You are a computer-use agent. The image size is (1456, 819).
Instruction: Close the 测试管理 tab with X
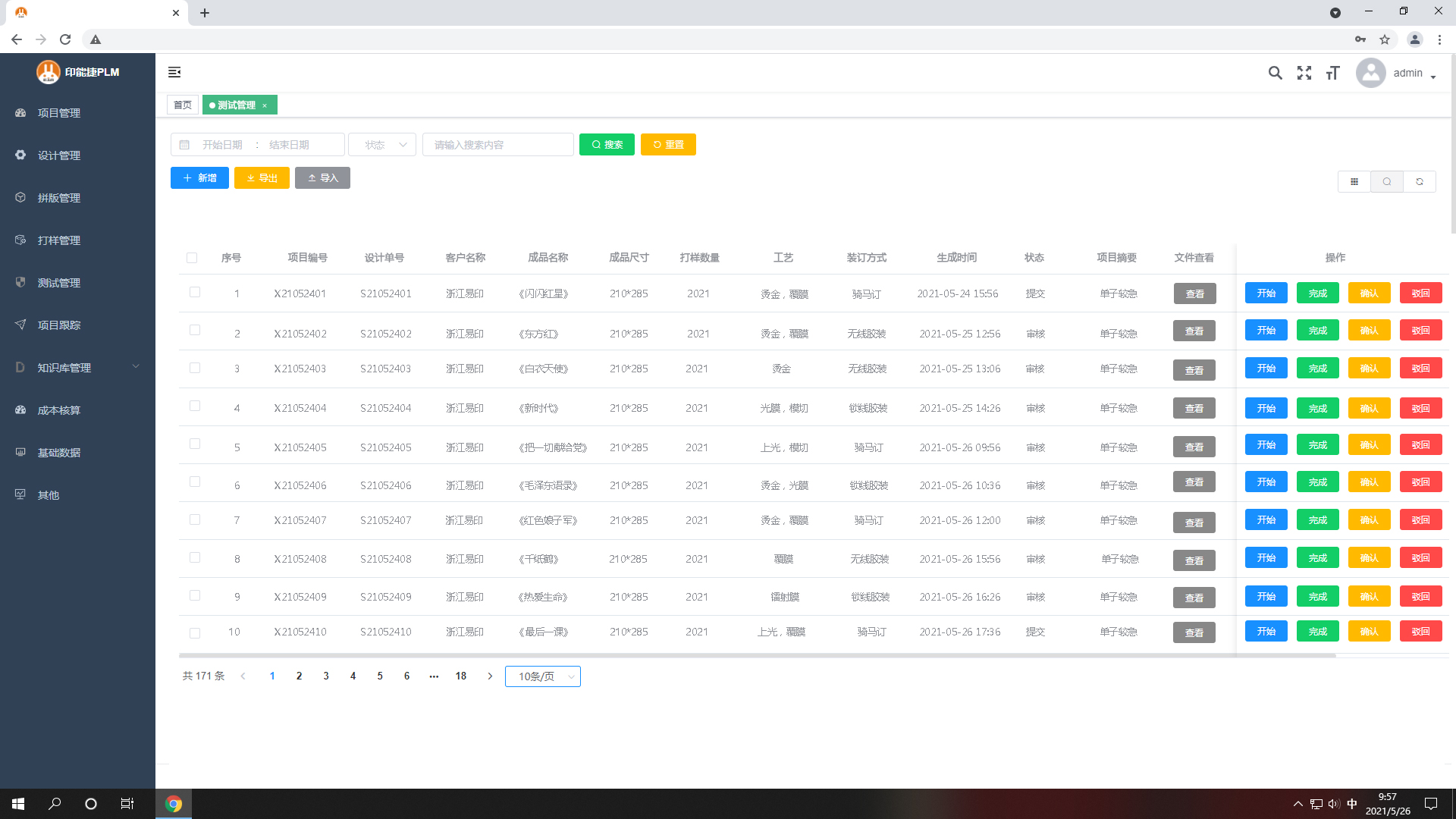(265, 105)
